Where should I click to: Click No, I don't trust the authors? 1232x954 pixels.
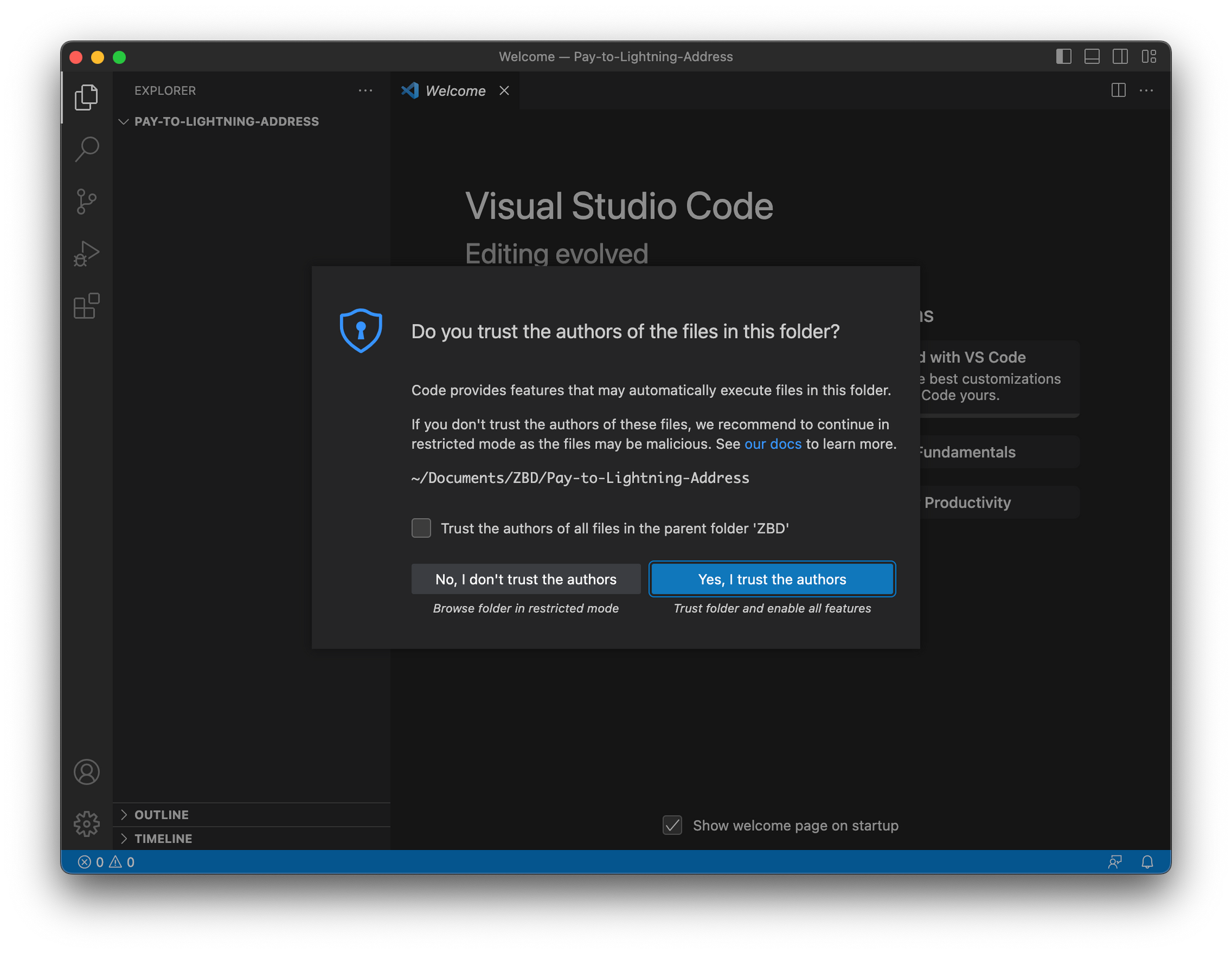(x=525, y=579)
